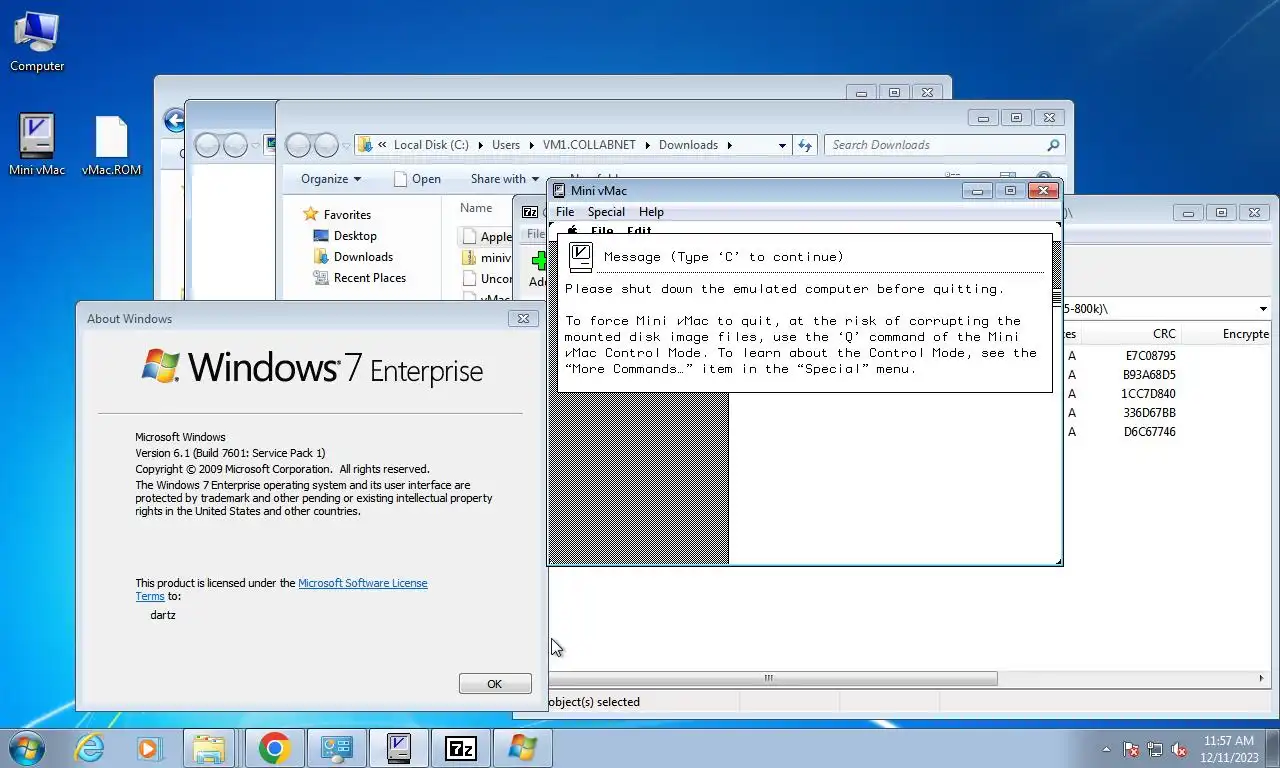Select the row with CRC E7C08795
The width and height of the screenshot is (1280, 768).
pyautogui.click(x=1150, y=355)
